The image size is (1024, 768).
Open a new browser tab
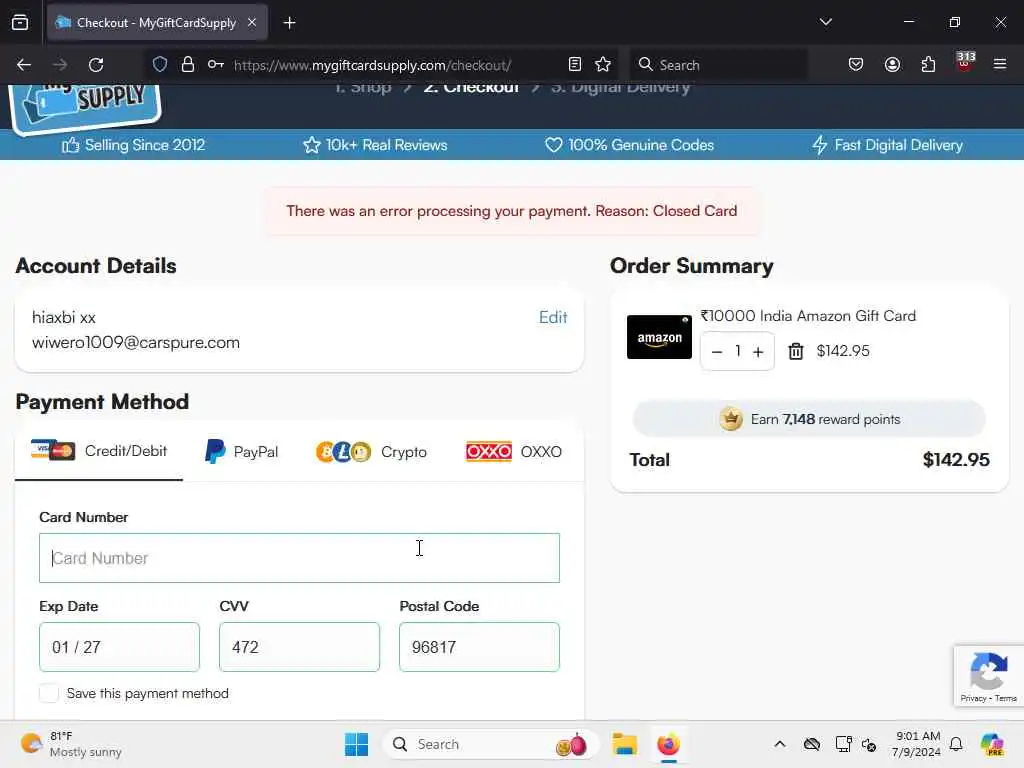point(289,23)
